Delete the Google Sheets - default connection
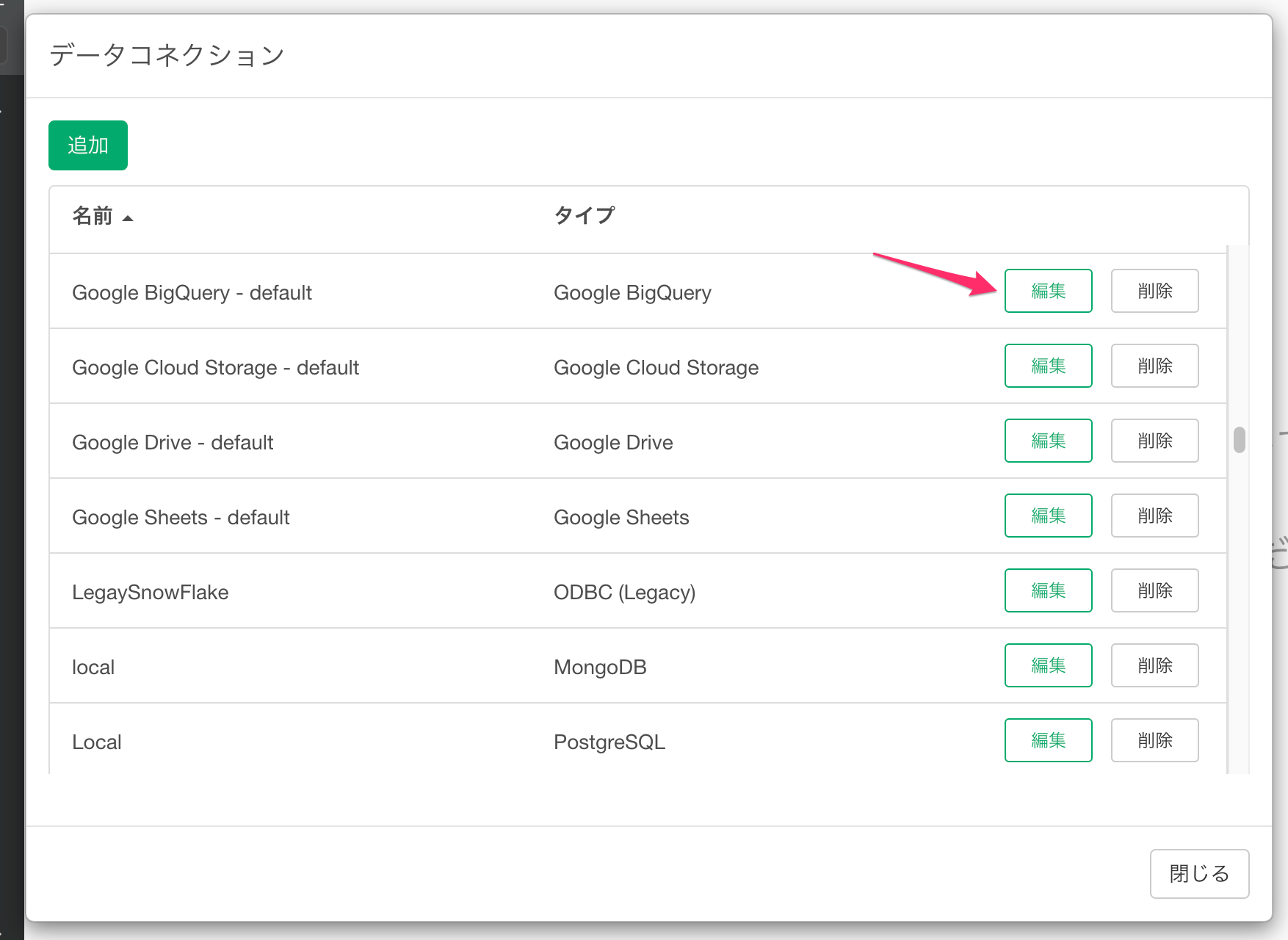The height and width of the screenshot is (940, 1288). point(1154,516)
